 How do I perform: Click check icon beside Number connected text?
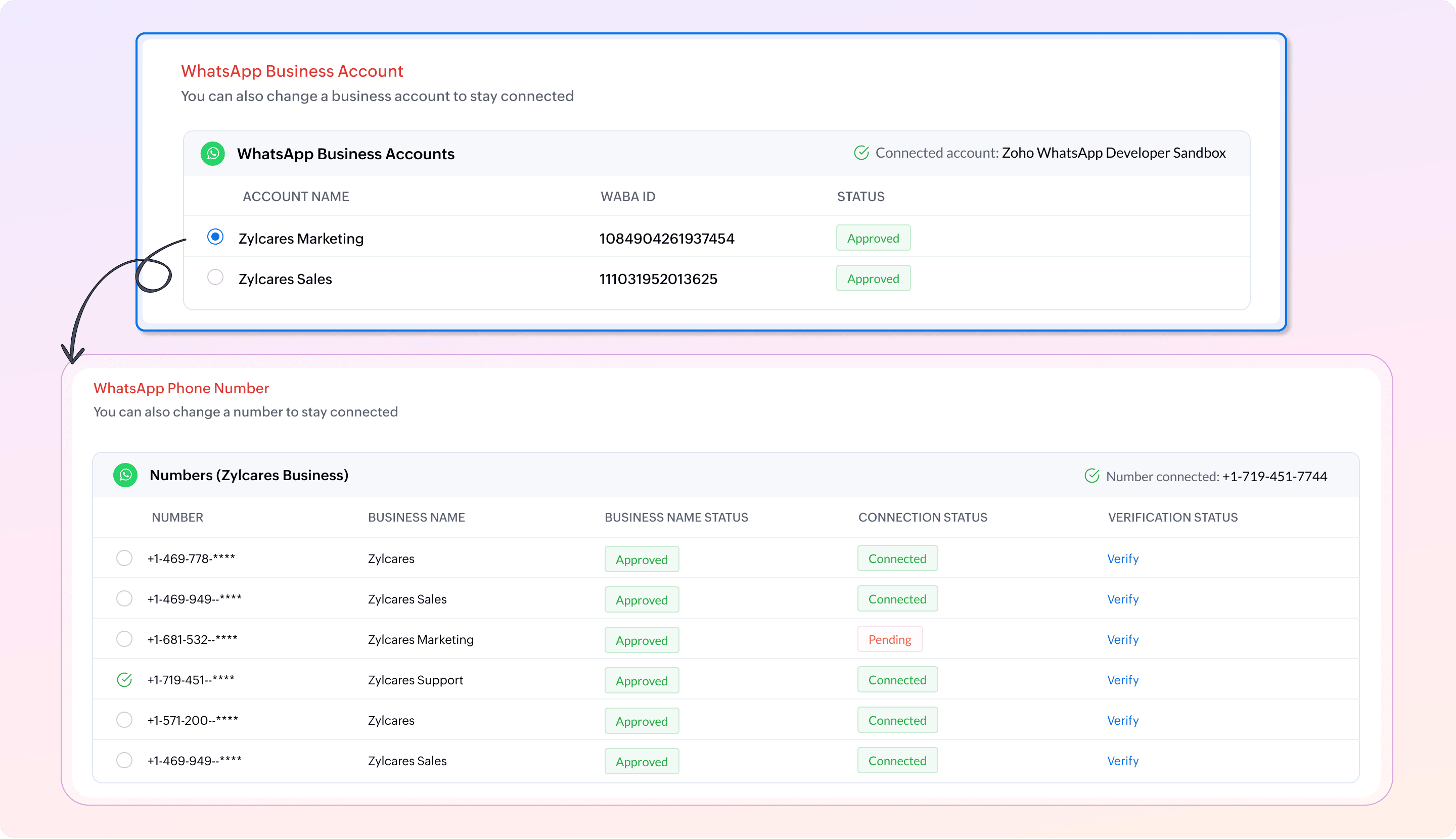(1091, 476)
